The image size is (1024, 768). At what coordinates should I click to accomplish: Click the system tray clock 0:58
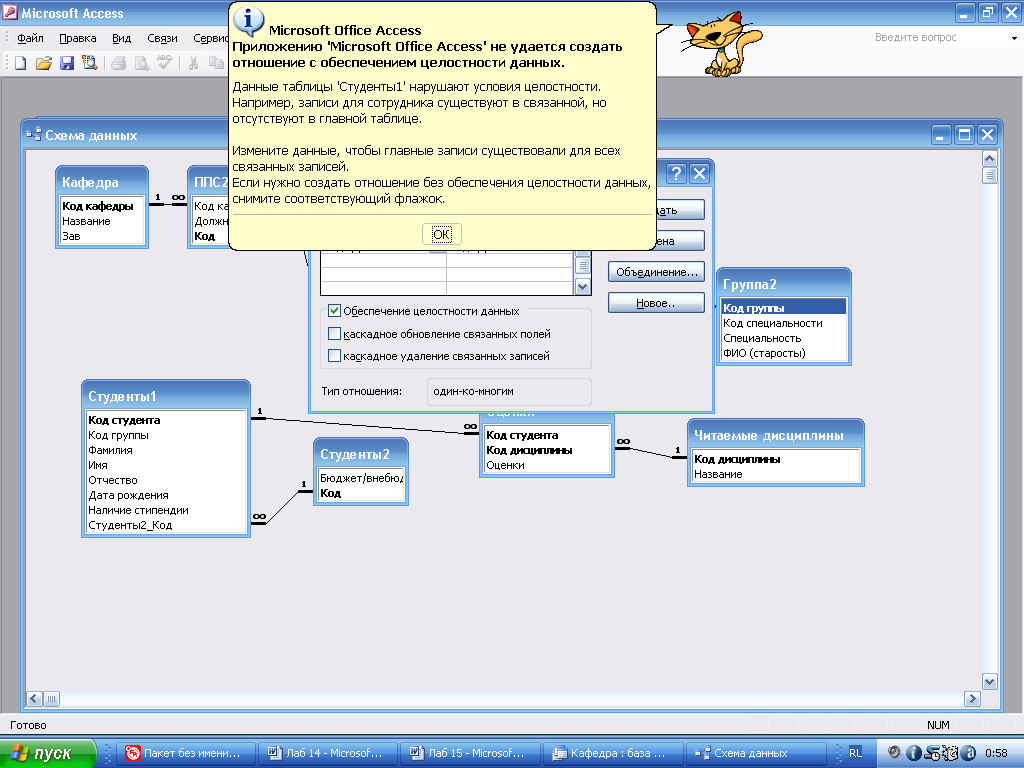click(x=996, y=753)
